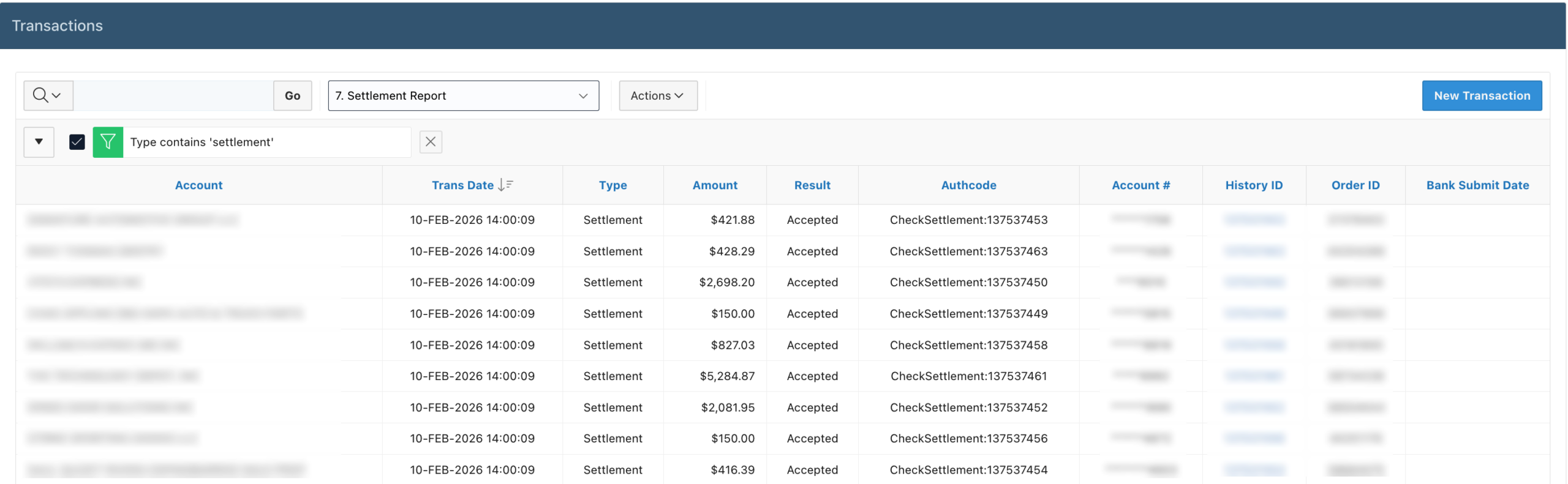Screen dimensions: 1568x484
Task: Click the Result column header
Action: (812, 185)
